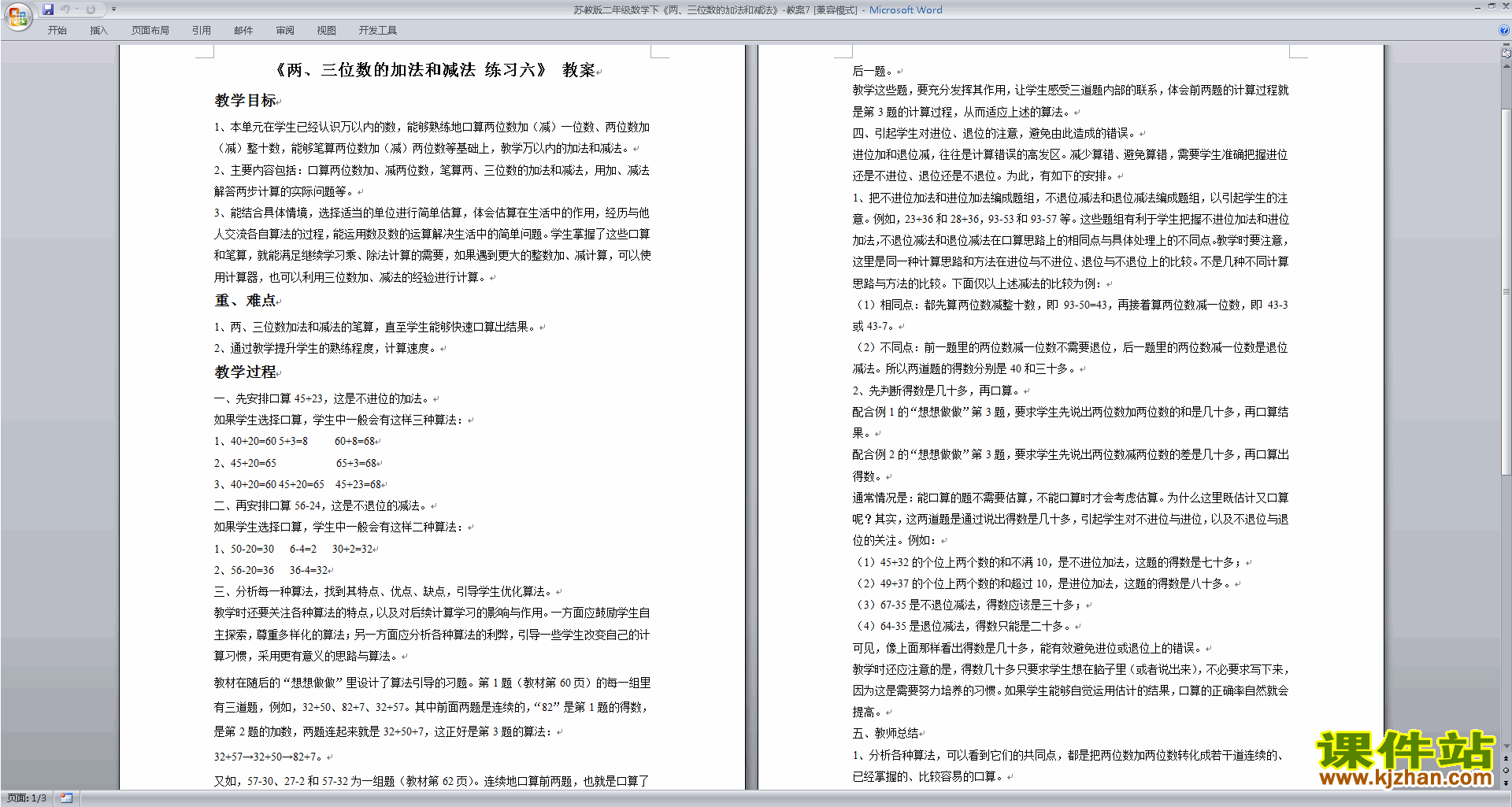Image resolution: width=1512 pixels, height=807 pixels.
Task: Click the line 五、教师总结
Action: [x=887, y=734]
